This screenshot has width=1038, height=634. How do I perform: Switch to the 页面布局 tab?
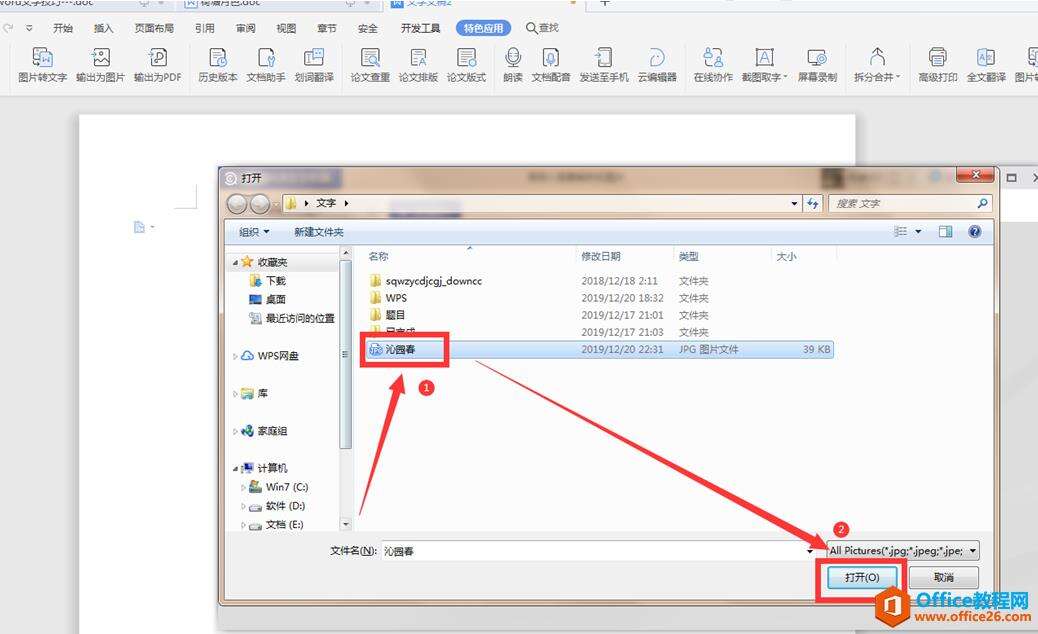pyautogui.click(x=154, y=28)
